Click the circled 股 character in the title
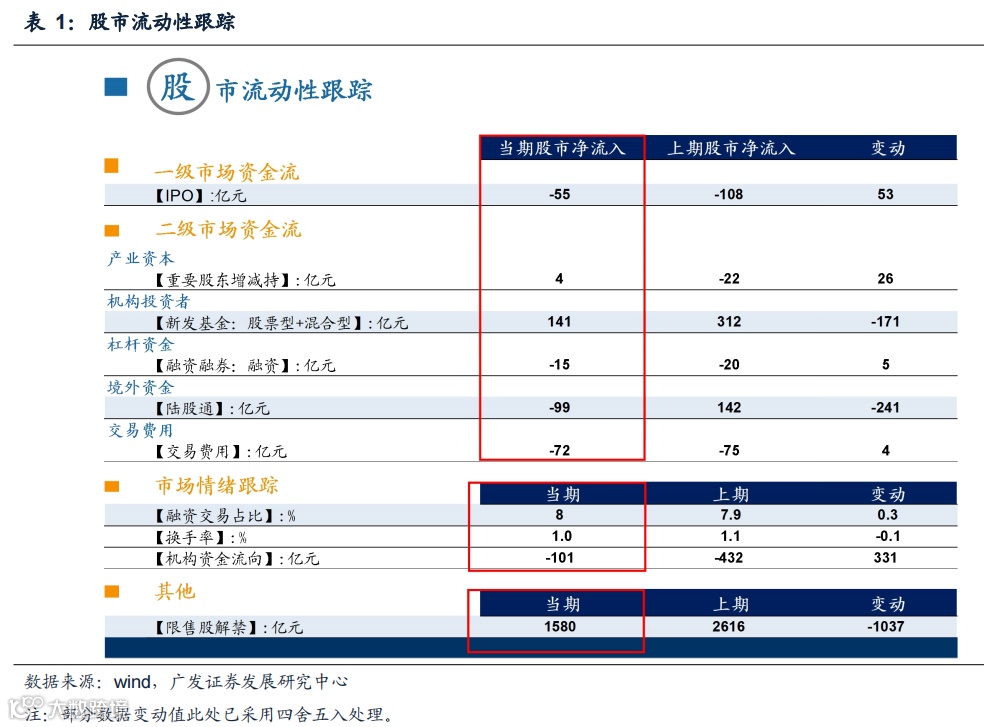This screenshot has width=984, height=727. point(178,87)
